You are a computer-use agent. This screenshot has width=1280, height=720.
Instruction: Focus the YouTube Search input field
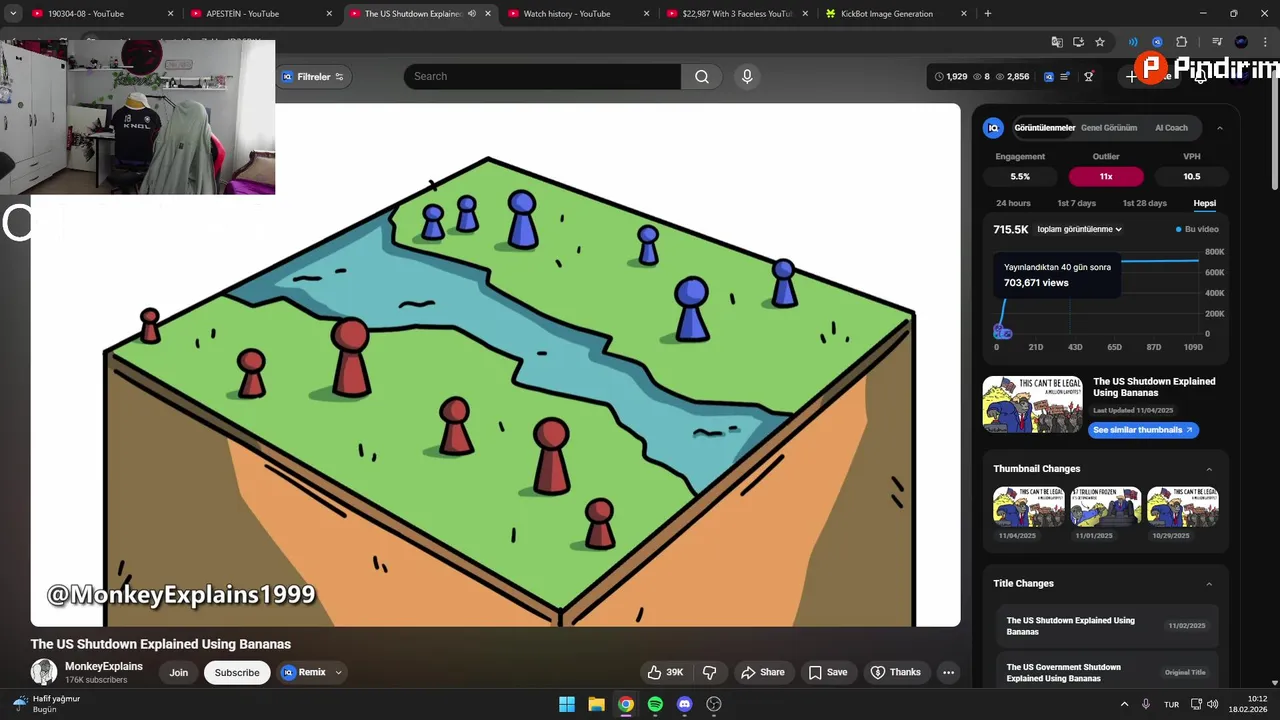(542, 77)
